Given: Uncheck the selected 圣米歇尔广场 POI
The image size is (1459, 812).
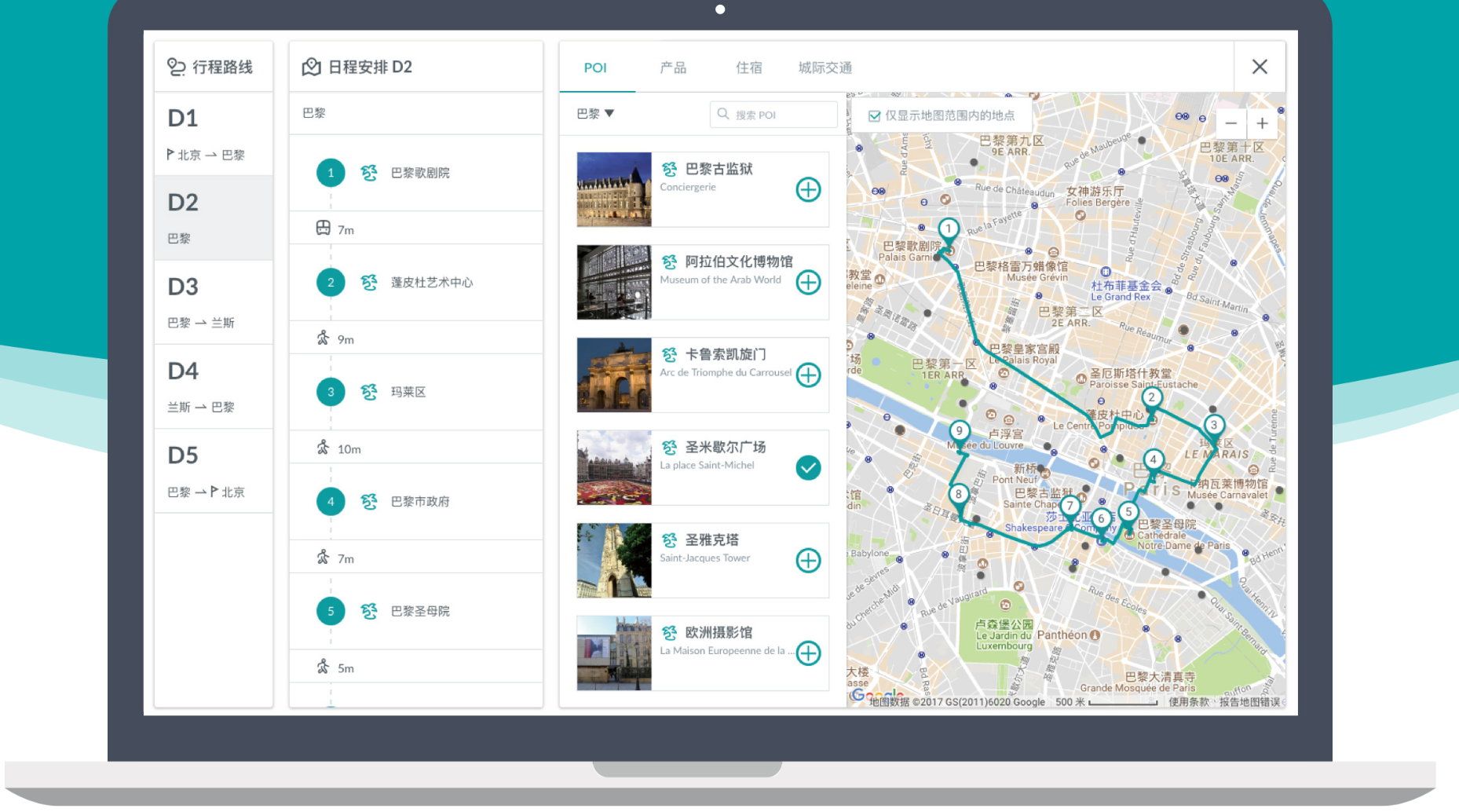Looking at the screenshot, I should click(808, 467).
